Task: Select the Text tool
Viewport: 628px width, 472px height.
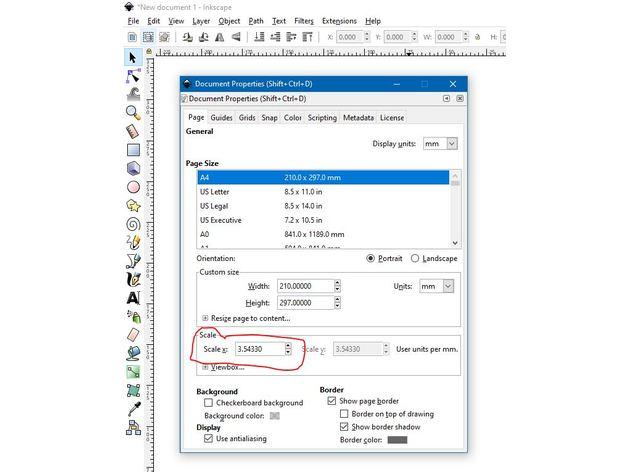Action: (x=133, y=297)
